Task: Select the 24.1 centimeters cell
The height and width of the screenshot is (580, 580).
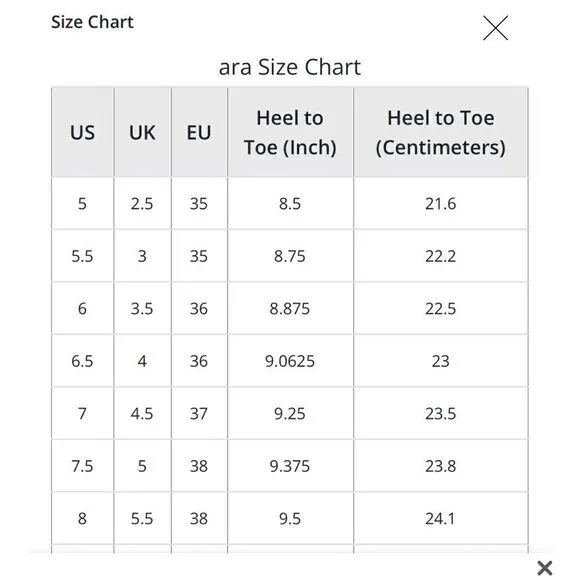Action: [x=441, y=519]
